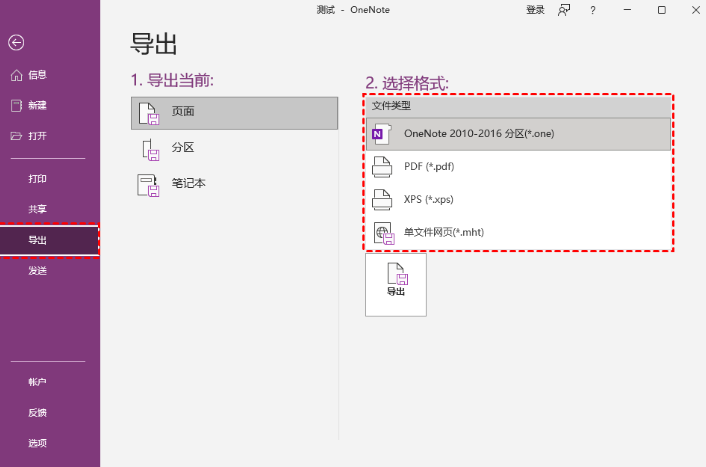This screenshot has width=706, height=467.
Task: Choose 页面 as export scope
Action: coord(235,113)
